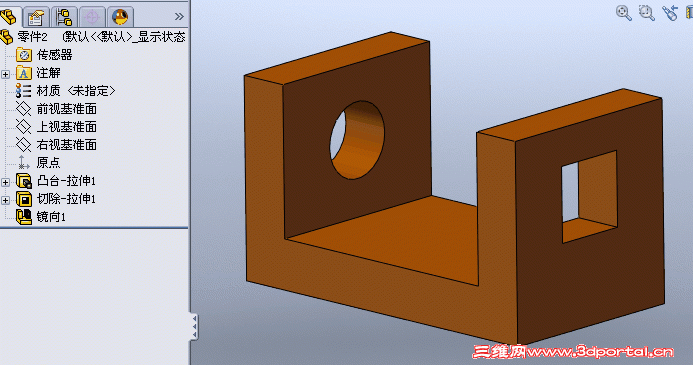This screenshot has height=365, width=693.
Task: Select the 传感器 tree item
Action: (54, 55)
